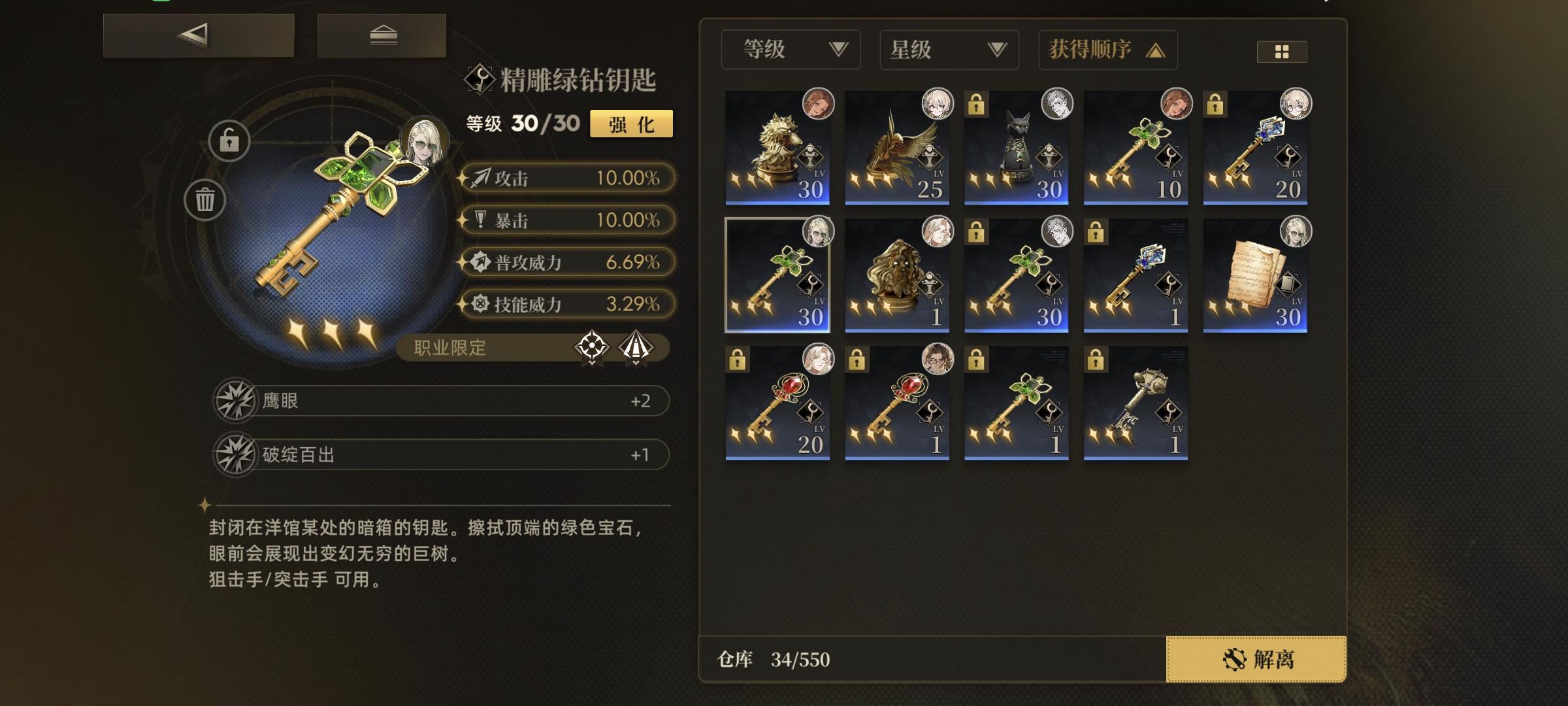Select the level 1 mace key item
The width and height of the screenshot is (1568, 706).
(1135, 403)
